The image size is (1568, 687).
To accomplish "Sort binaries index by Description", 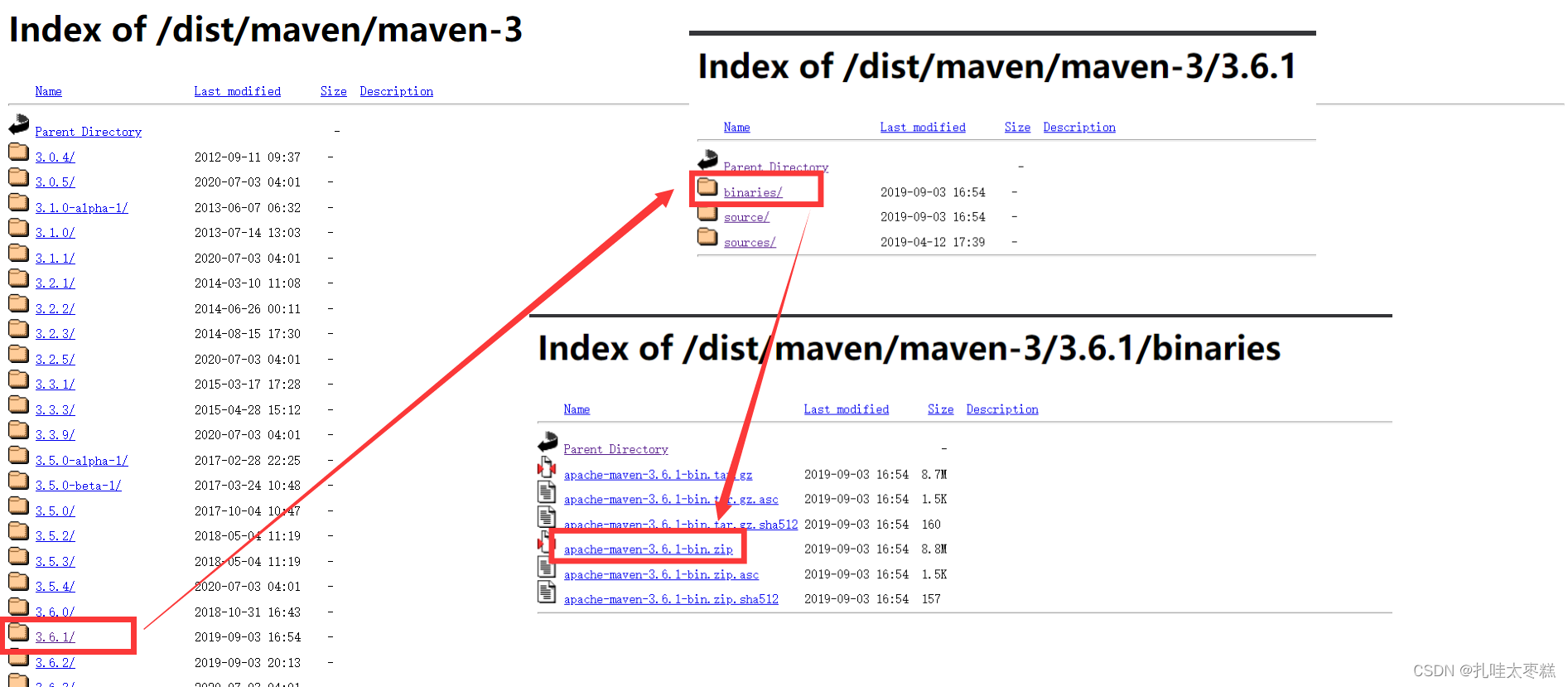I will [1002, 409].
